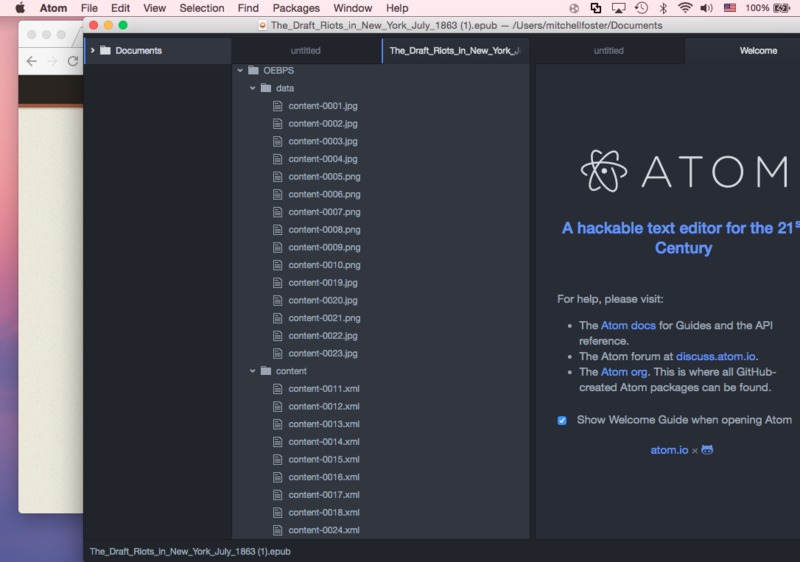Click the file icon beside content-0021.png
The width and height of the screenshot is (800, 562).
coord(277,318)
